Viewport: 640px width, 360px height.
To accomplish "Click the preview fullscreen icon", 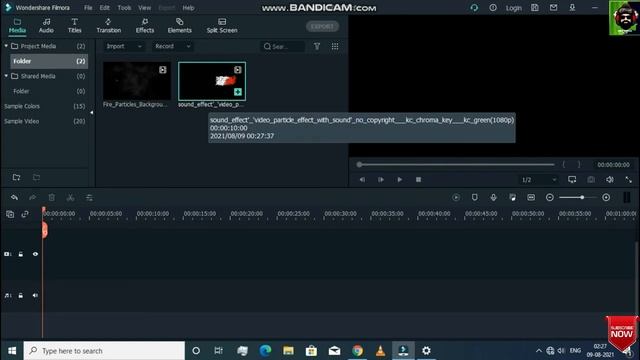I will [628, 180].
